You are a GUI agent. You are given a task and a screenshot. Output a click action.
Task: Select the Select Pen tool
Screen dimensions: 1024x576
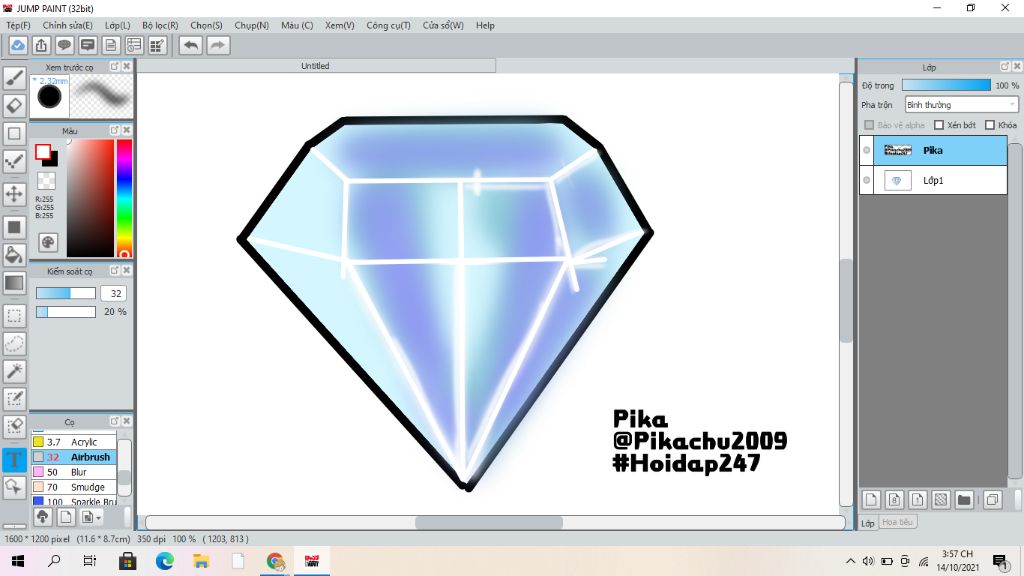14,399
